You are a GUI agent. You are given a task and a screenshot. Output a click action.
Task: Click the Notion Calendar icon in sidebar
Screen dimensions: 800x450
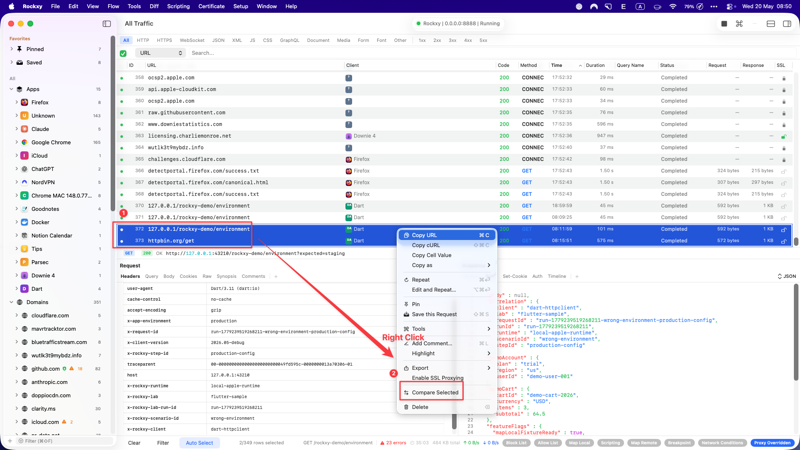point(24,235)
